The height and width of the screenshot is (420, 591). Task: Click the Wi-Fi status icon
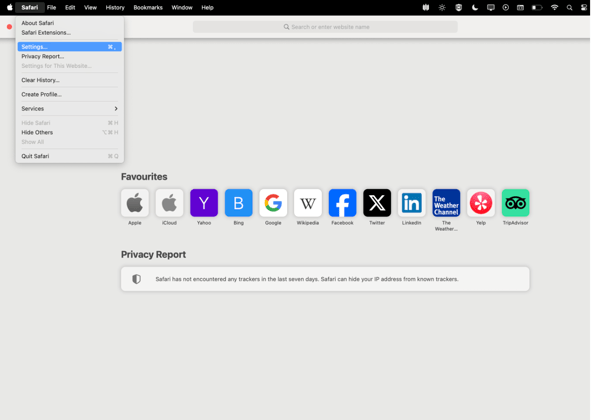(554, 7)
